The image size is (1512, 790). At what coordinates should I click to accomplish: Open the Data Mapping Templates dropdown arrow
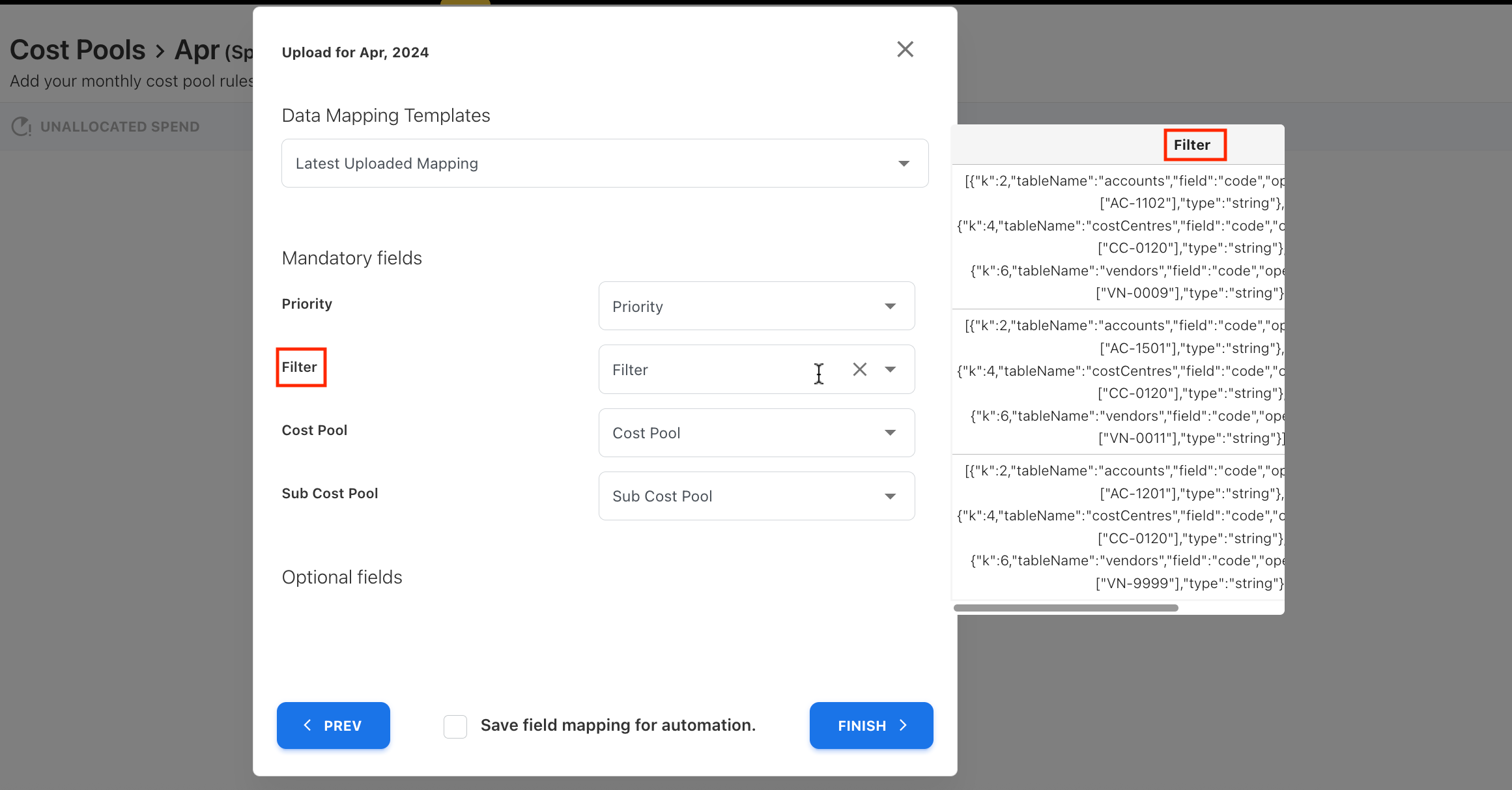pos(904,163)
